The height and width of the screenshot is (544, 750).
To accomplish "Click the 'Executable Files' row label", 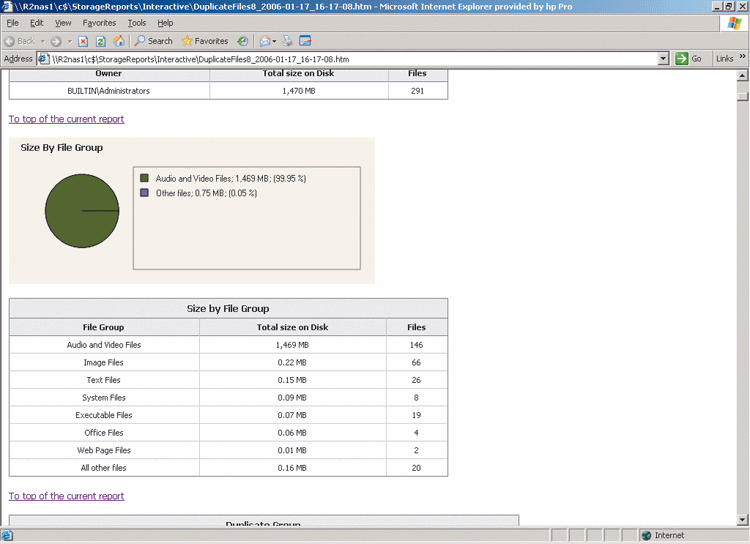I will click(x=103, y=415).
